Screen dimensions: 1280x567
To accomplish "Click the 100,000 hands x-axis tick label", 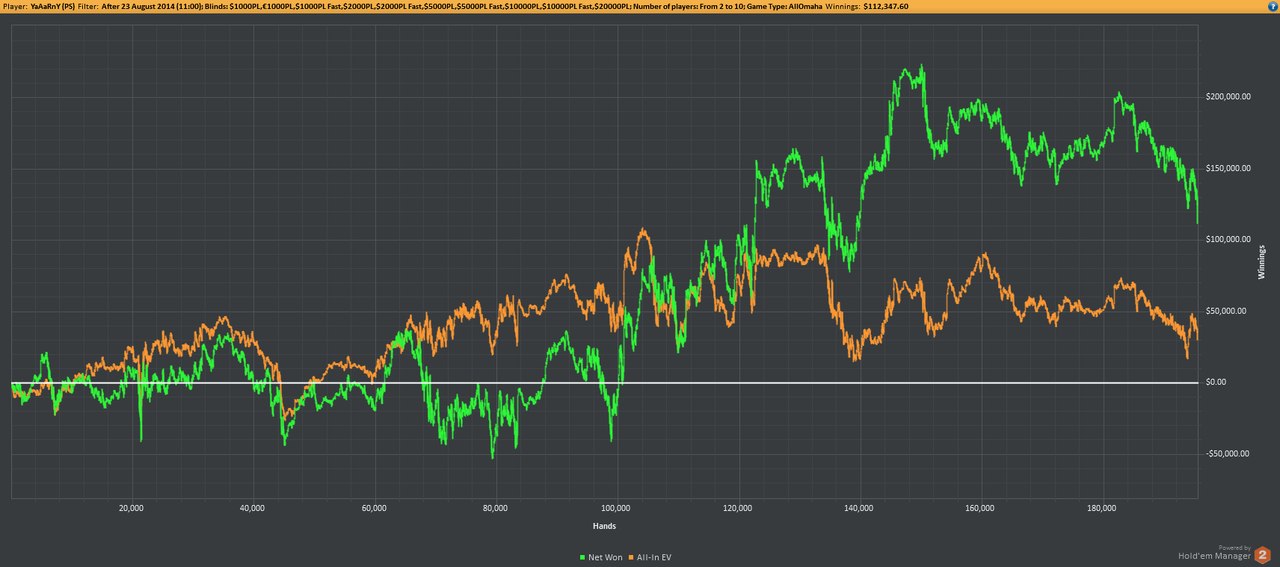I will [617, 508].
